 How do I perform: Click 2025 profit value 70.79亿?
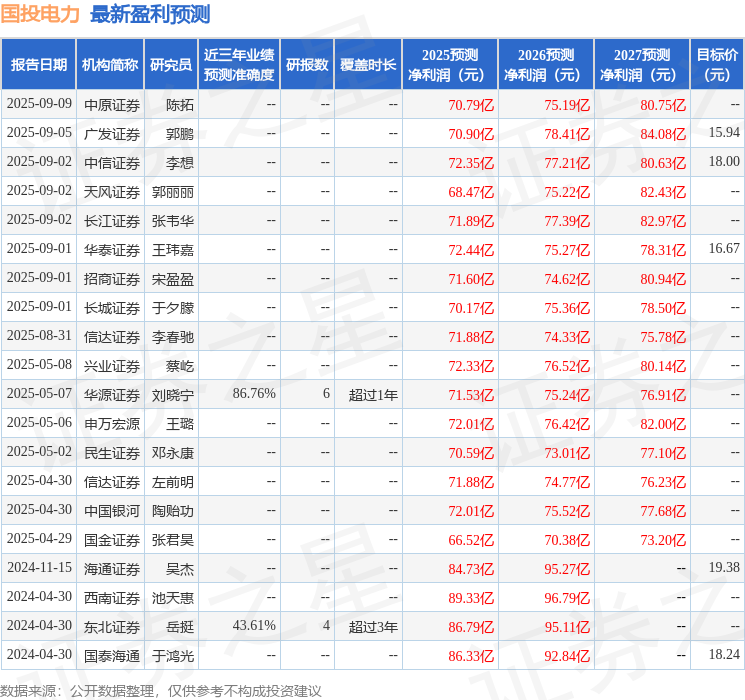[x=471, y=105]
